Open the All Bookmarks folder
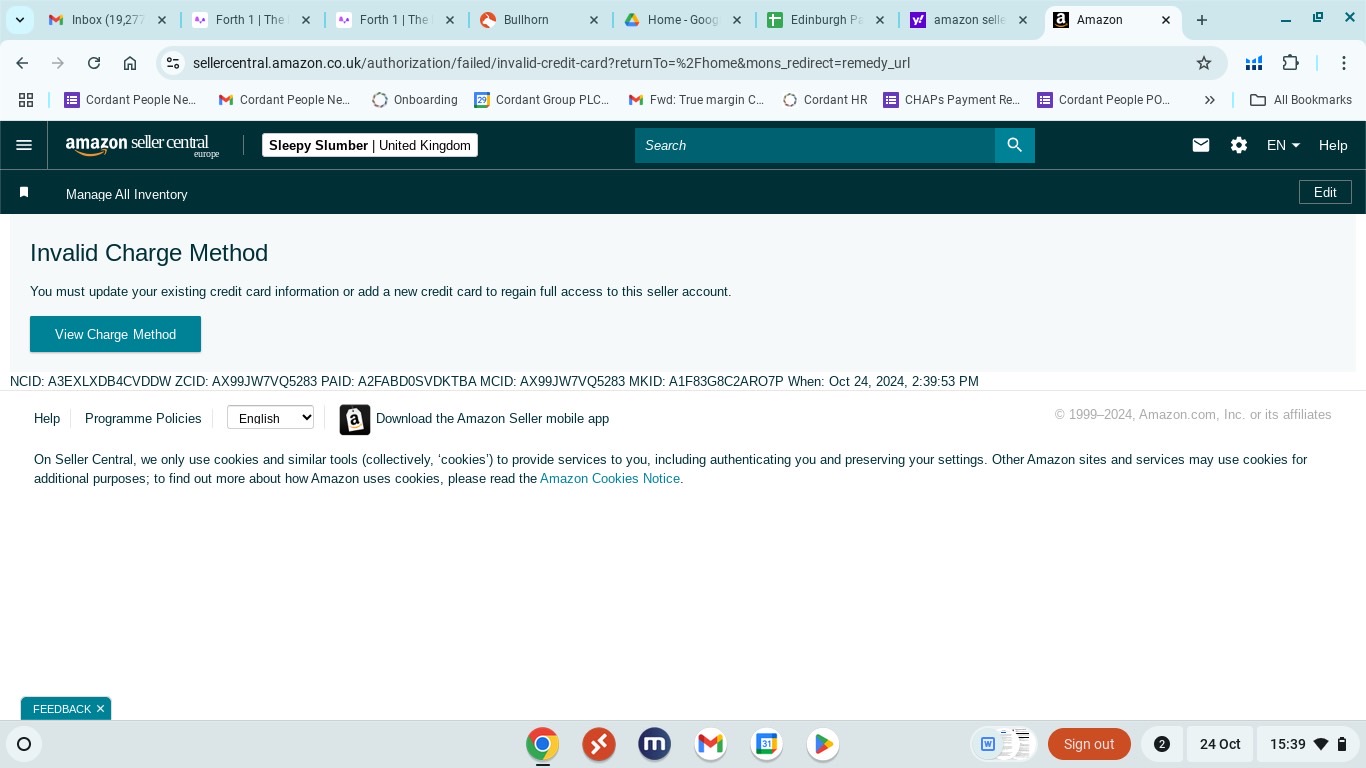The height and width of the screenshot is (768, 1366). coord(1301,100)
